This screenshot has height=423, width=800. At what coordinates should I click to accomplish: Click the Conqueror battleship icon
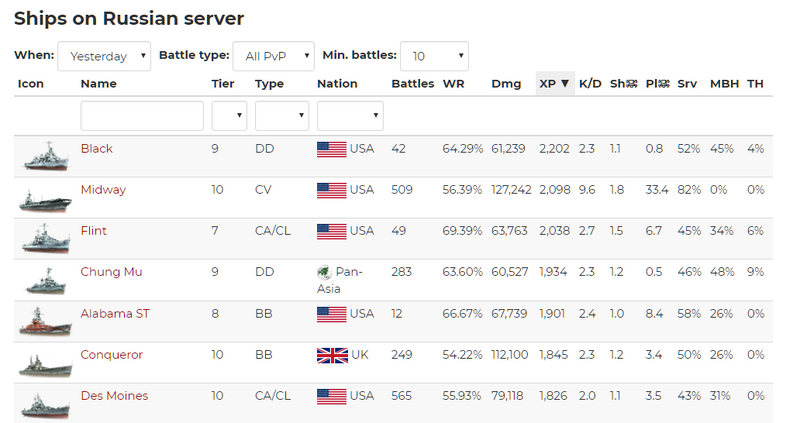coord(45,365)
